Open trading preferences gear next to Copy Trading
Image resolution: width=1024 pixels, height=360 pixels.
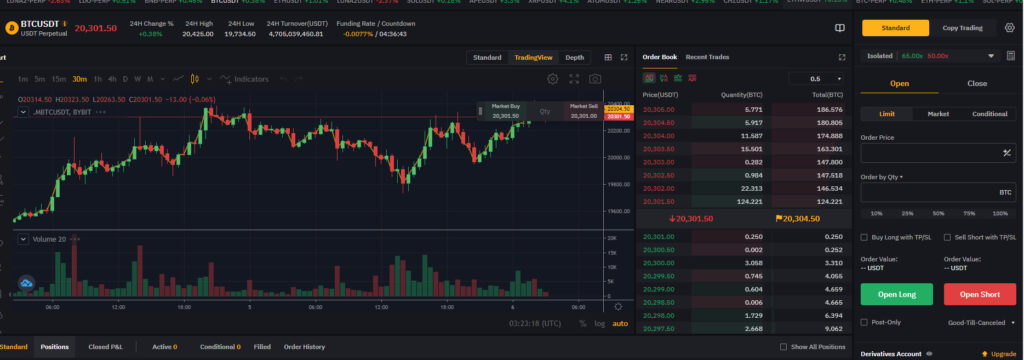1010,28
